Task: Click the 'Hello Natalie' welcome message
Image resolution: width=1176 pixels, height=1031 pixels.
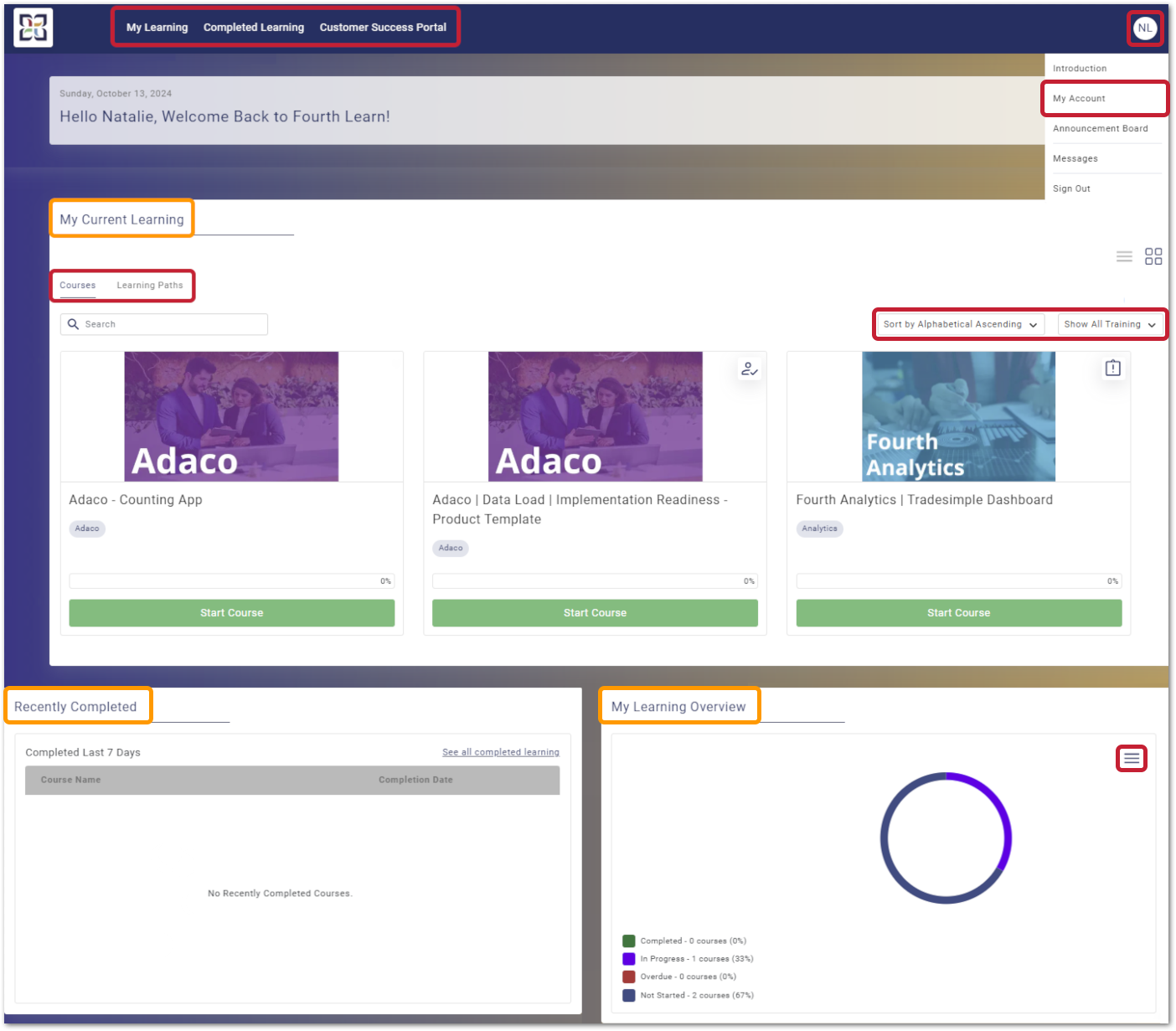Action: click(224, 116)
